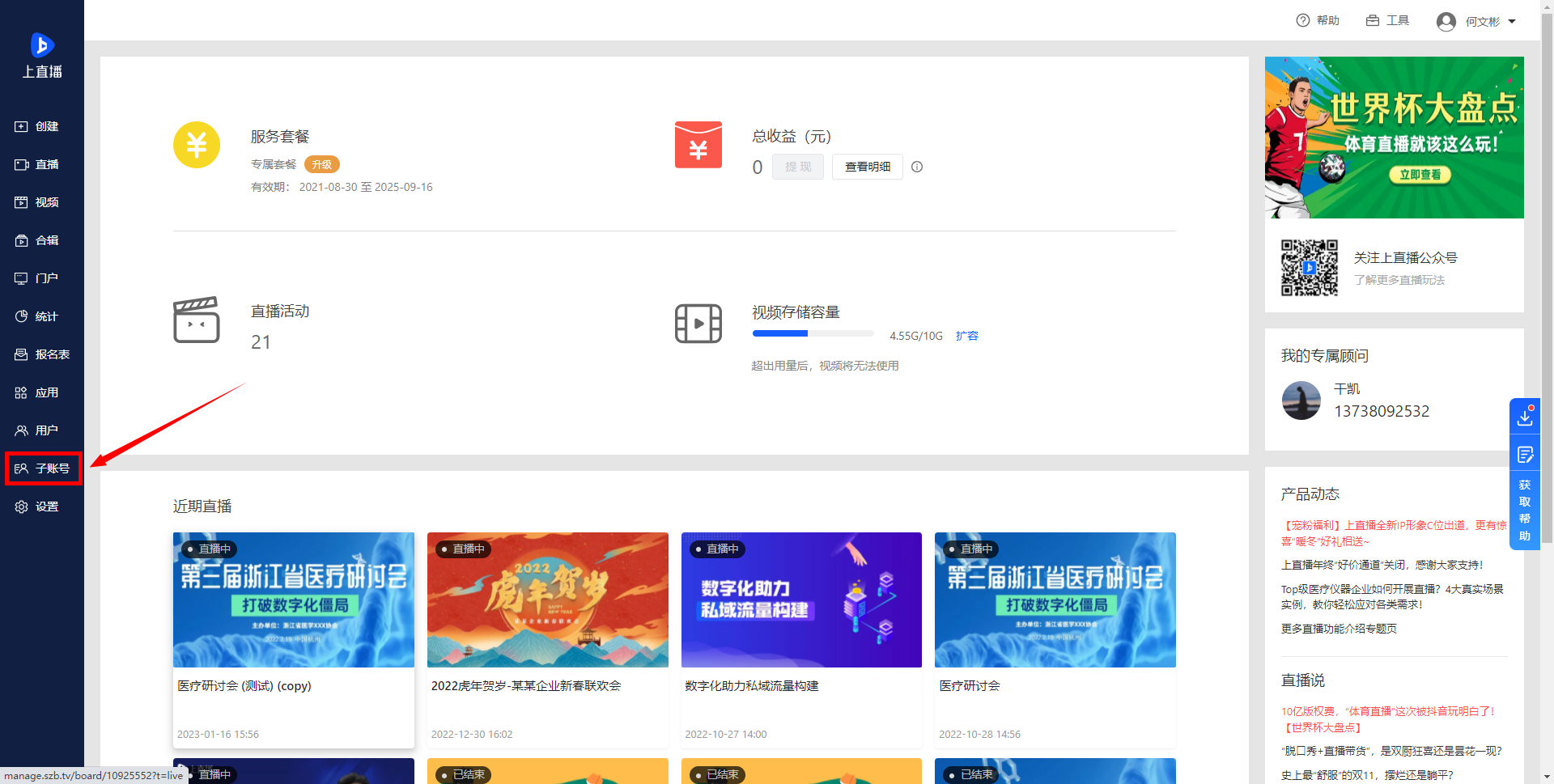Viewport: 1554px width, 784px height.
Task: Open 更多直播功能介绍专题页 link
Action: [1339, 629]
